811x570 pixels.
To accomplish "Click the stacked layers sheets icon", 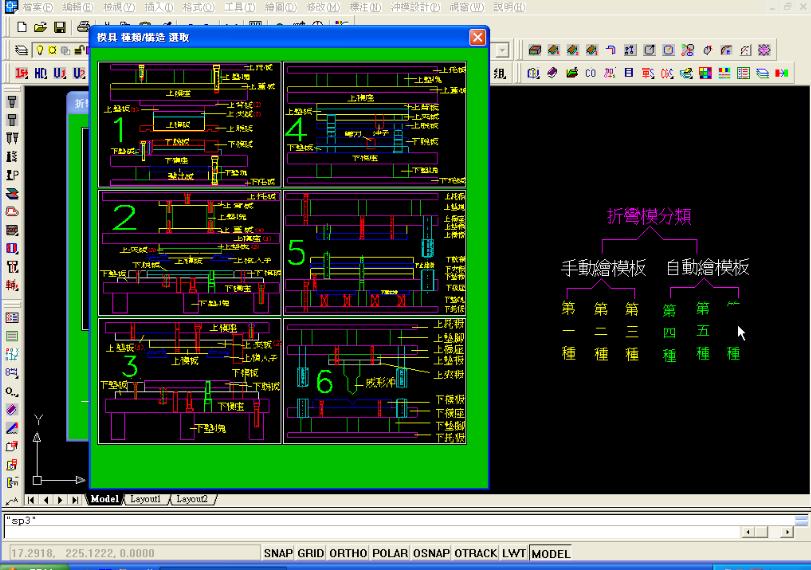I will tap(762, 73).
